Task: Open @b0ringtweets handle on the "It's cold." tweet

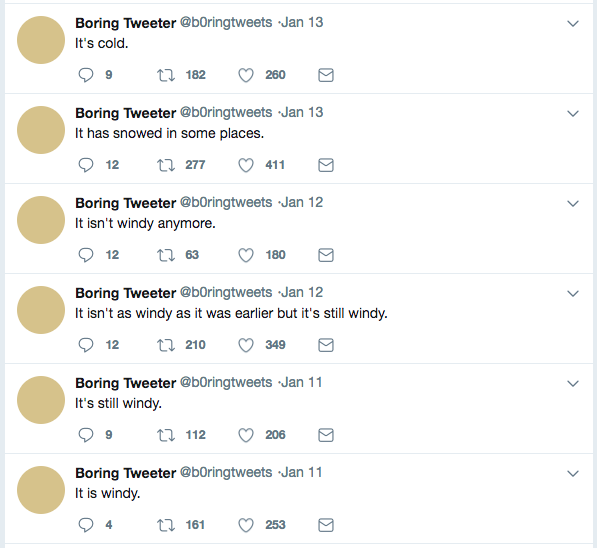Action: (x=226, y=23)
